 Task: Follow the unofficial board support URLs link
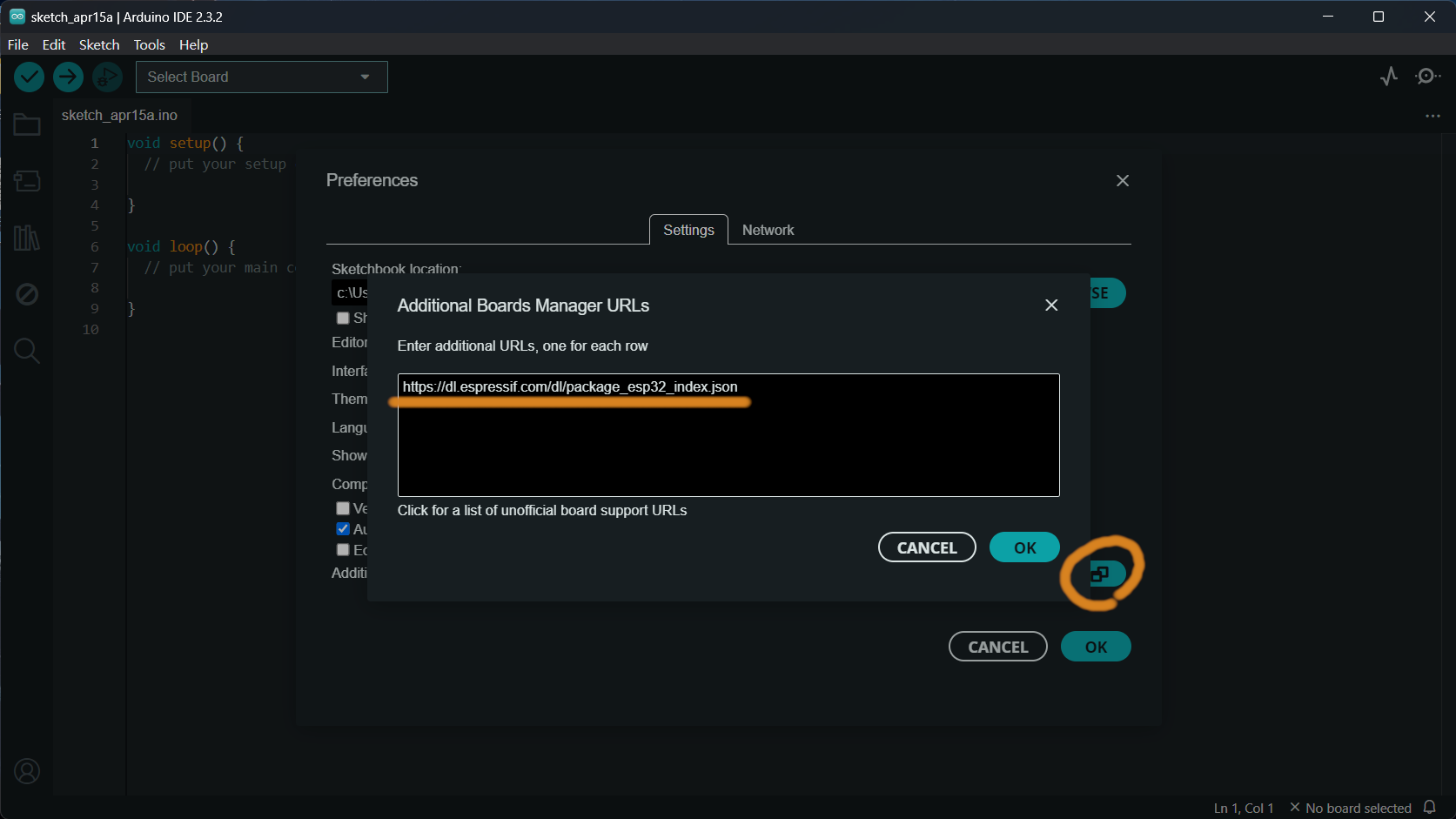541,510
